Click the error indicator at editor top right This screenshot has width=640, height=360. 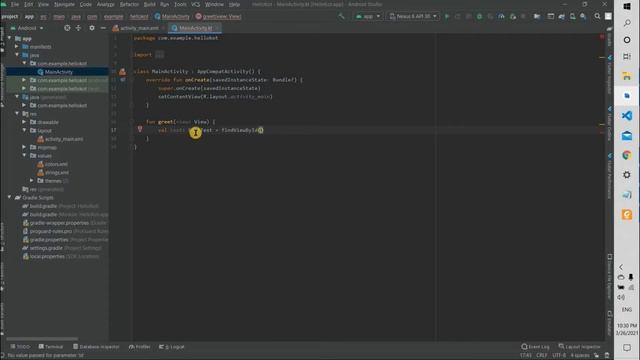click(x=602, y=37)
